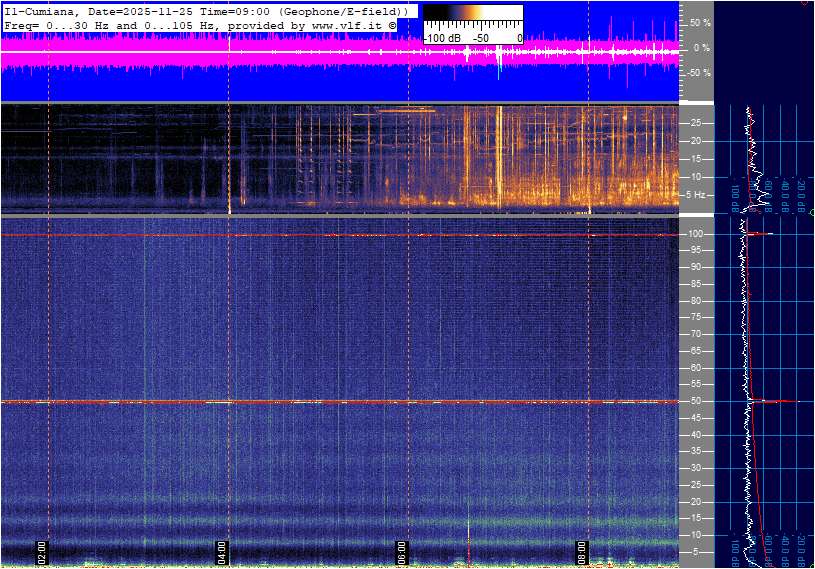Click the 50 % amplitude axis label
Image resolution: width=815 pixels, height=569 pixels.
point(701,22)
